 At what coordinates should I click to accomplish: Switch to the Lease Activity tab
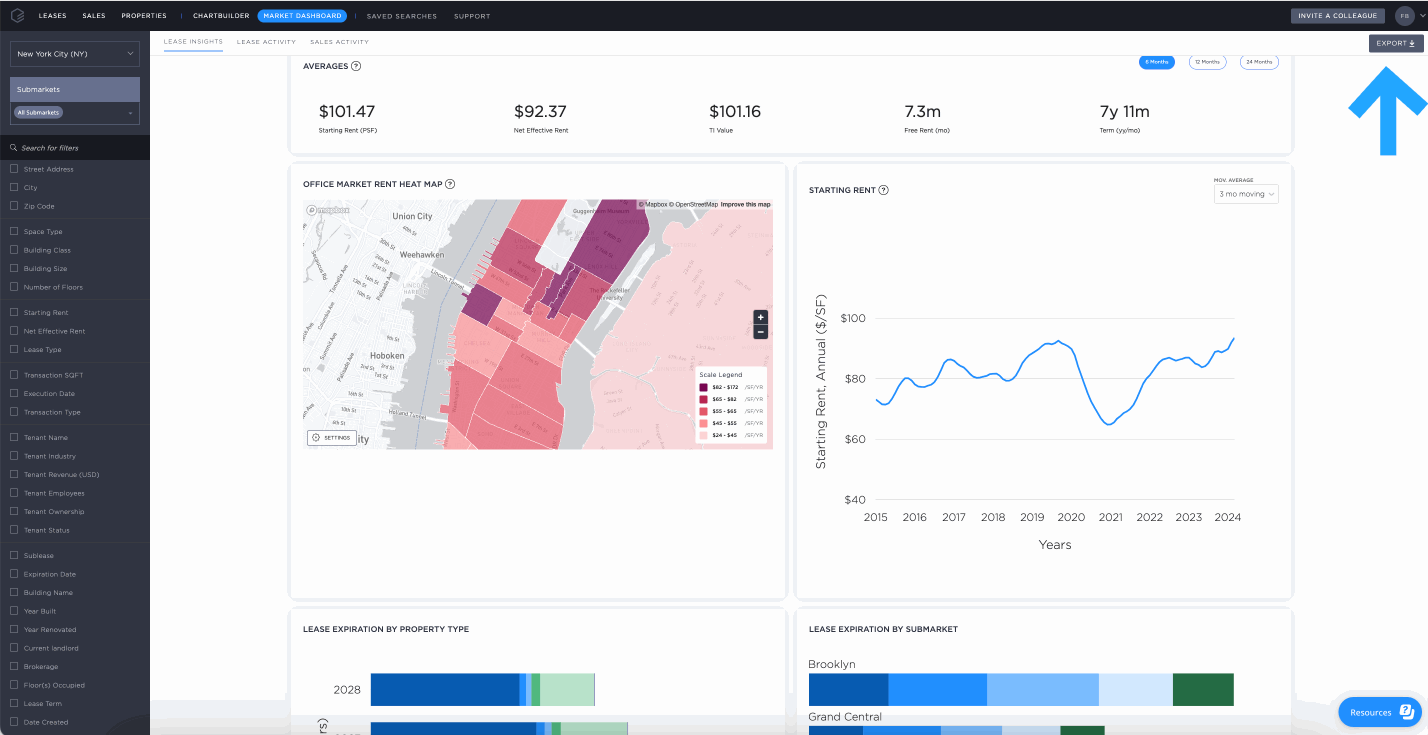coord(265,42)
